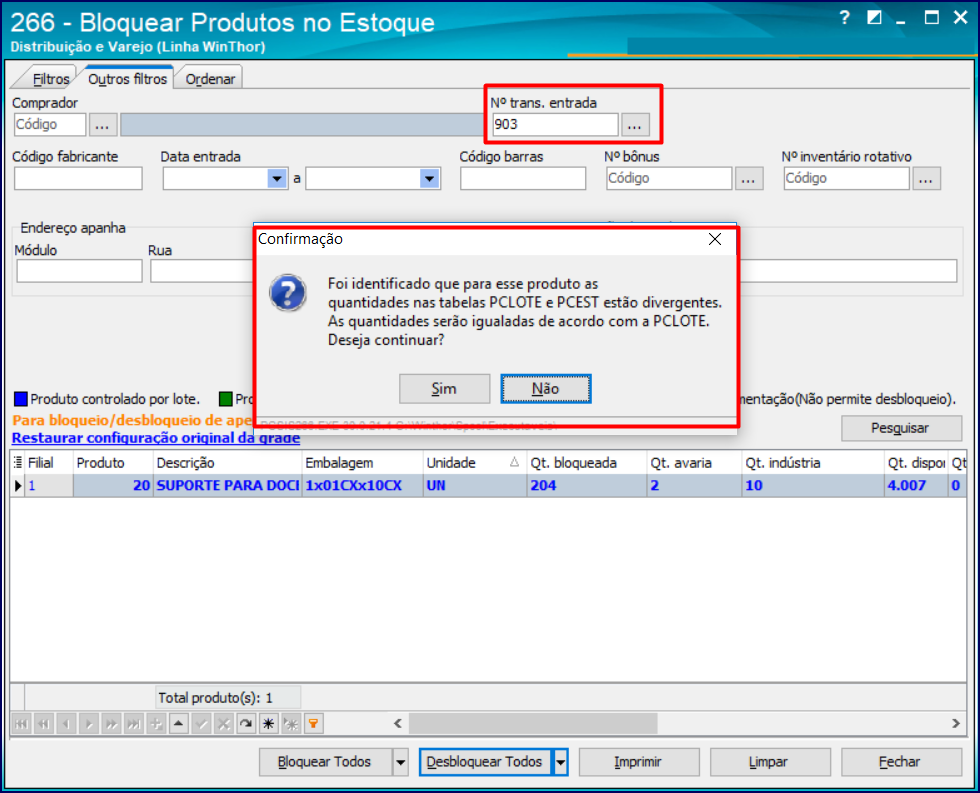Click the blue lot-controlled product legend swatch
This screenshot has height=793, width=980.
point(21,399)
